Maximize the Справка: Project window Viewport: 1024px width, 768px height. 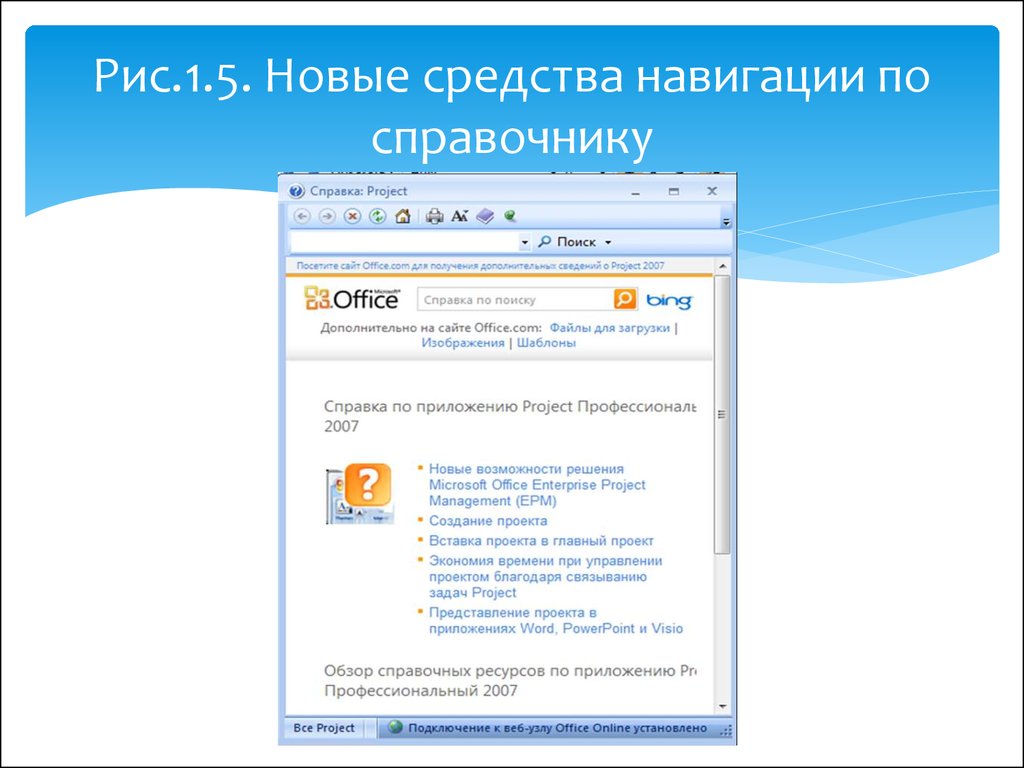click(673, 191)
